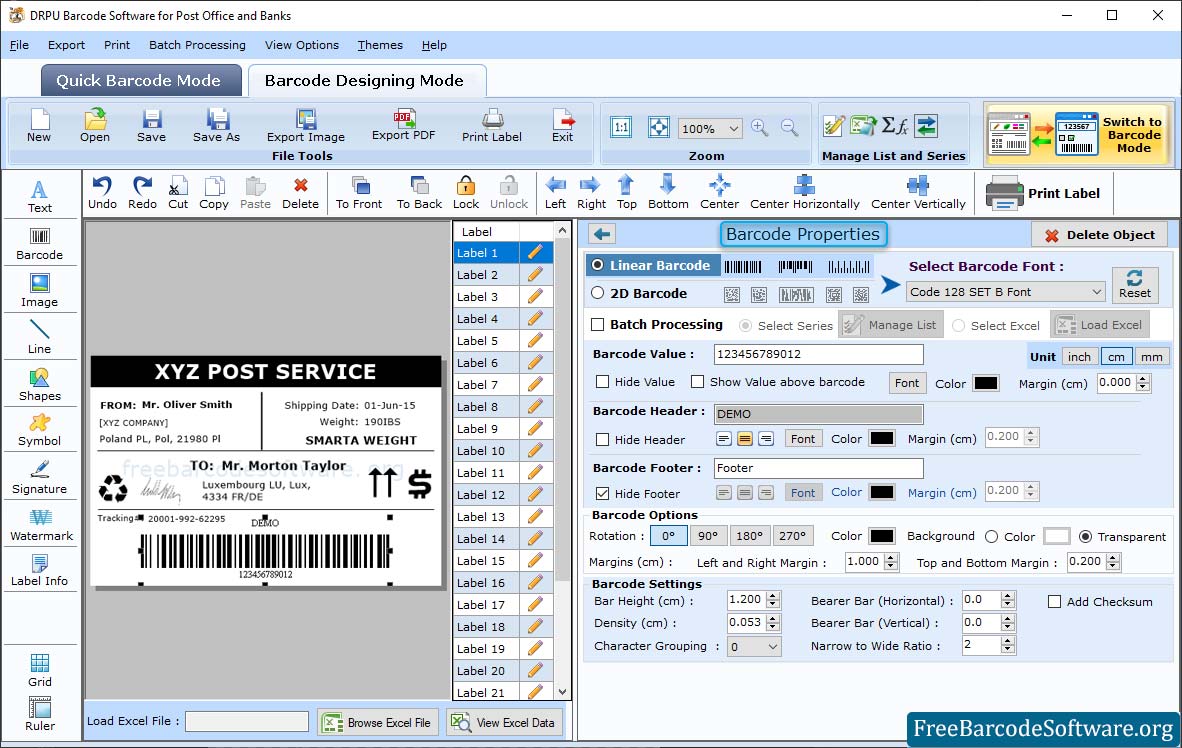Send object To Back

point(419,193)
